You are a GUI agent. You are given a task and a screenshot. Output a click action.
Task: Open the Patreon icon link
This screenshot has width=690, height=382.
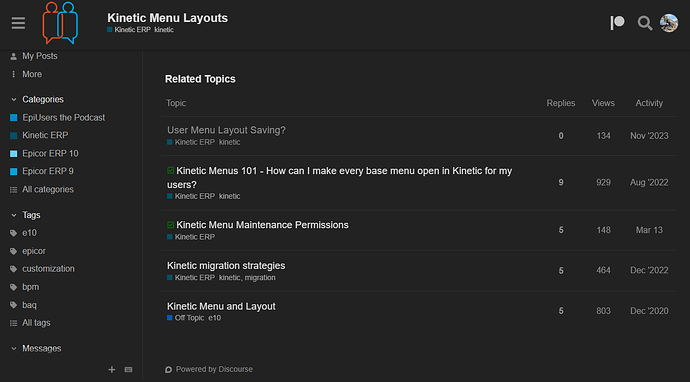(x=617, y=23)
